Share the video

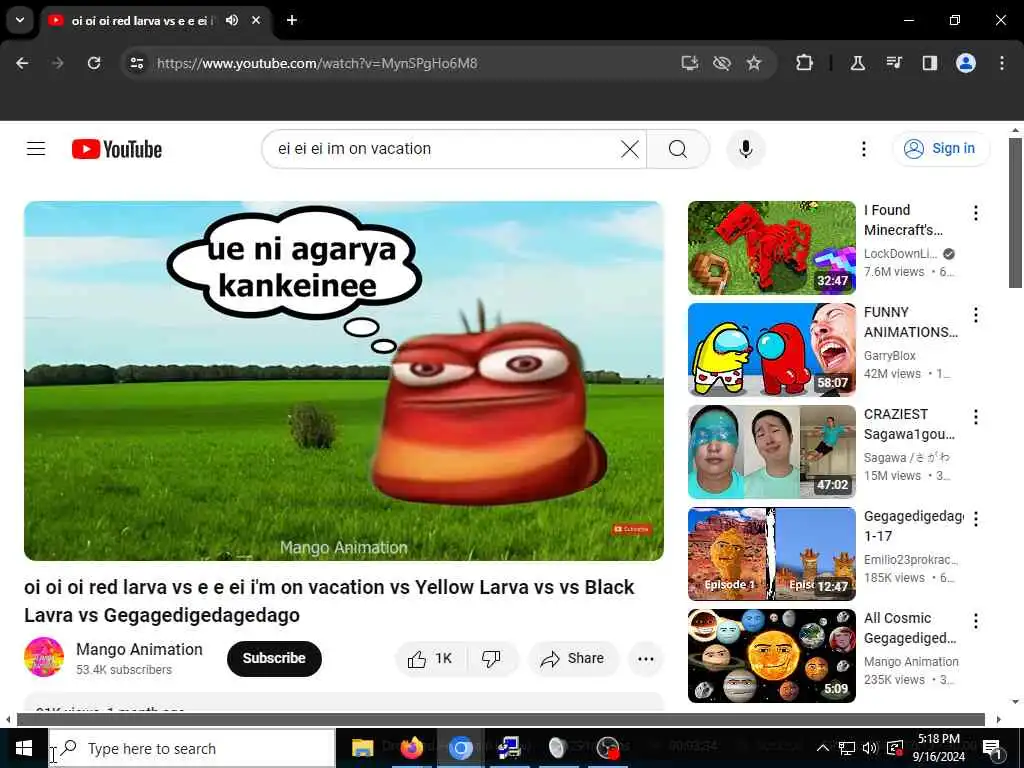pos(573,658)
